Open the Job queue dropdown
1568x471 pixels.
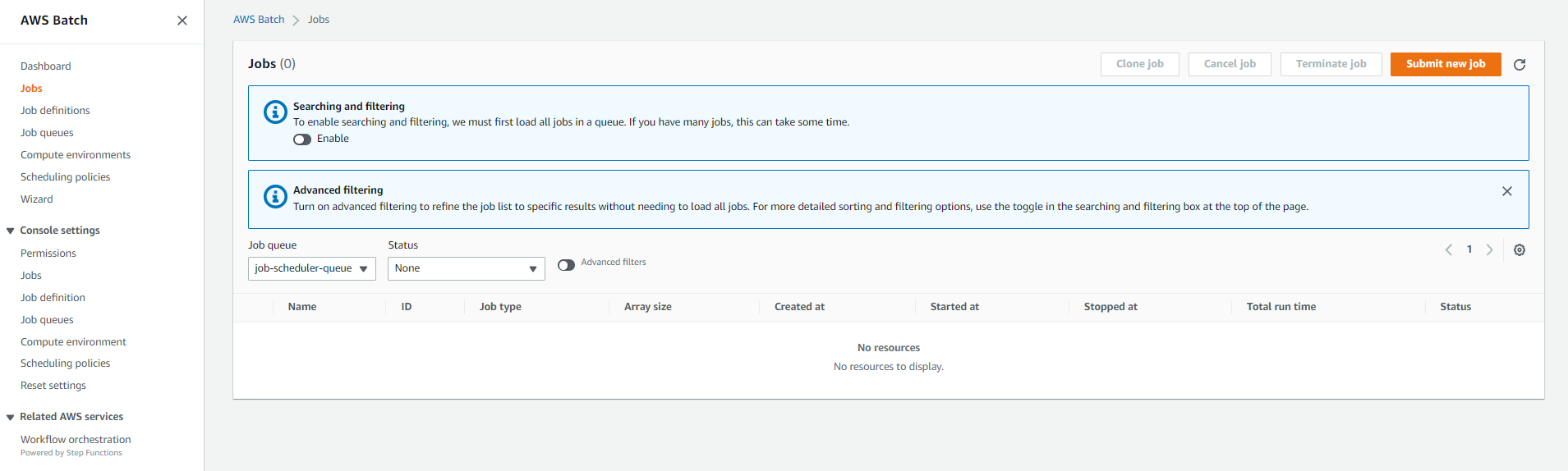[x=312, y=268]
